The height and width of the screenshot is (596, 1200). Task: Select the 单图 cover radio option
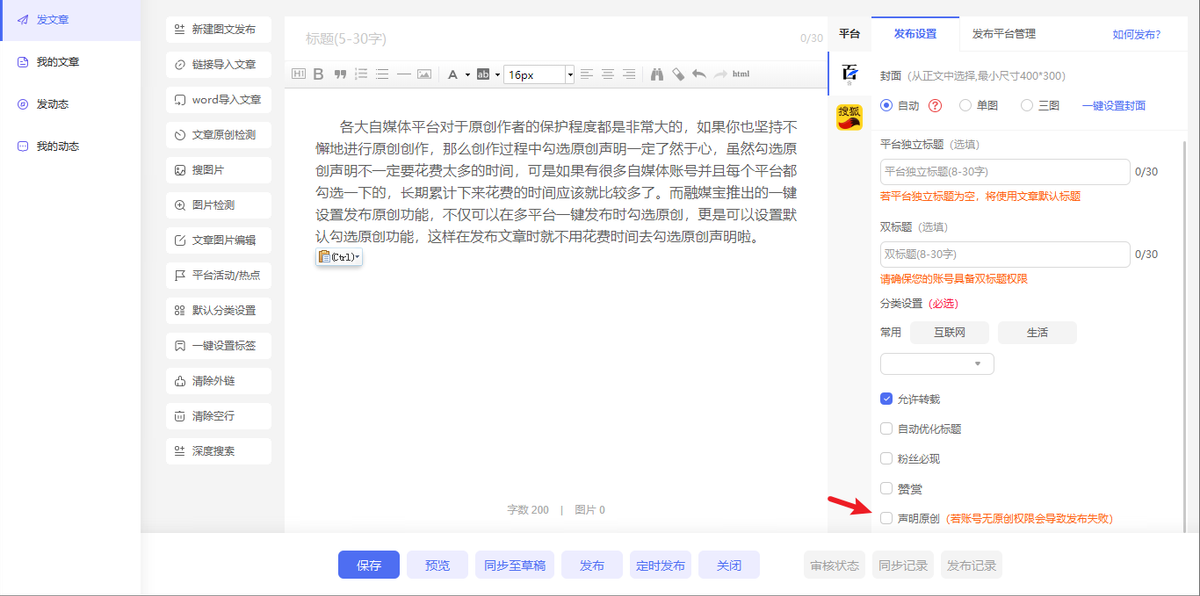[x=965, y=105]
